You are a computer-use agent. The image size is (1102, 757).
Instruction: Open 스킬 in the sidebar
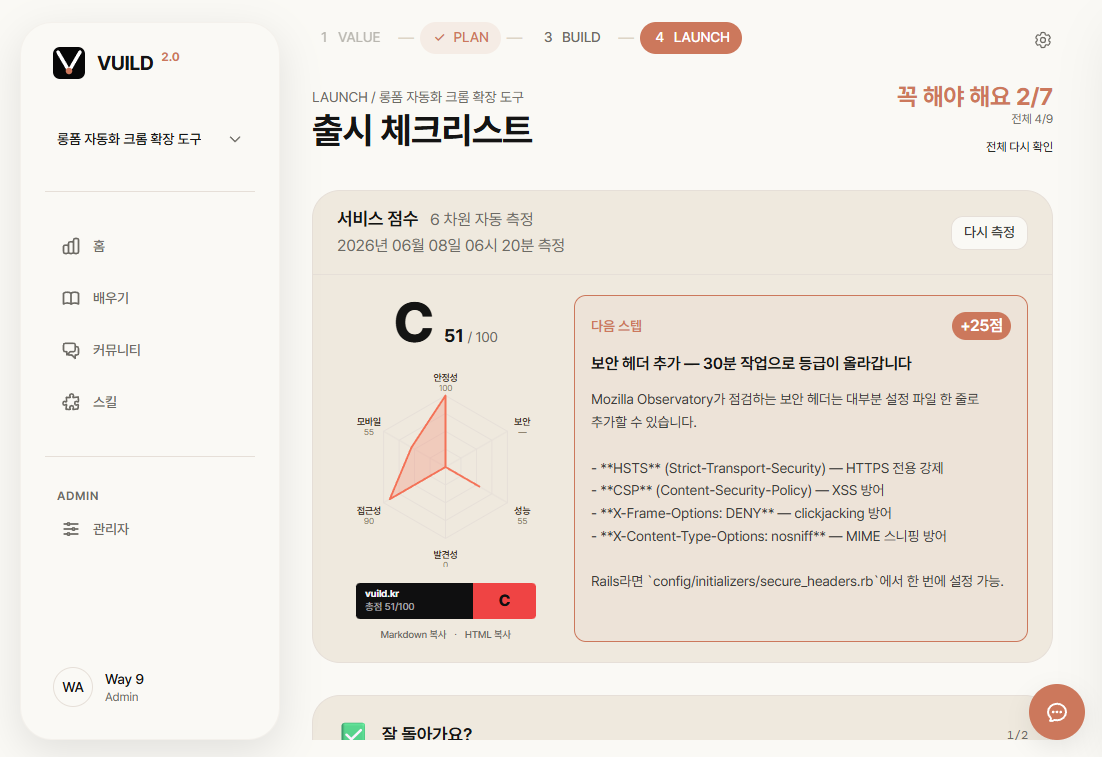[150, 402]
